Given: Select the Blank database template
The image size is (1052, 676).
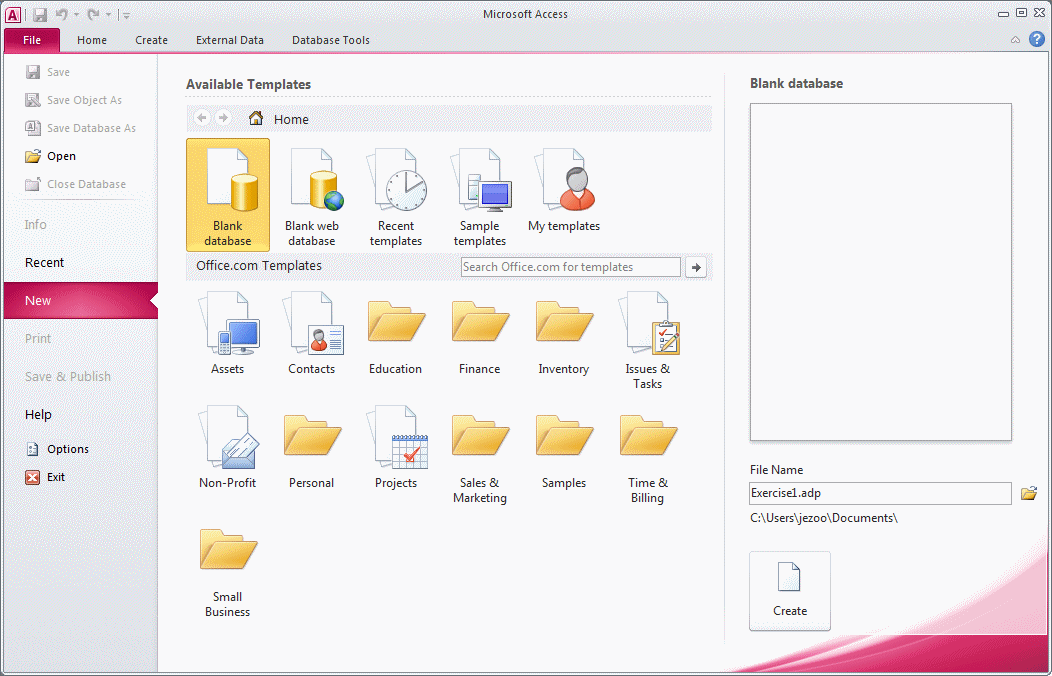Looking at the screenshot, I should point(227,194).
